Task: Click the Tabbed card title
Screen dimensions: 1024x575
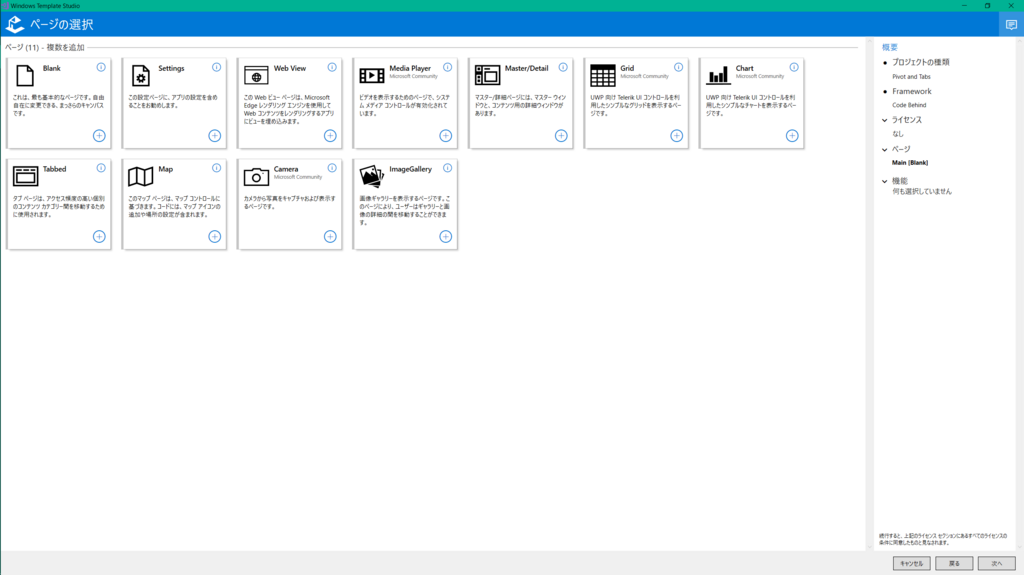Action: click(54, 169)
